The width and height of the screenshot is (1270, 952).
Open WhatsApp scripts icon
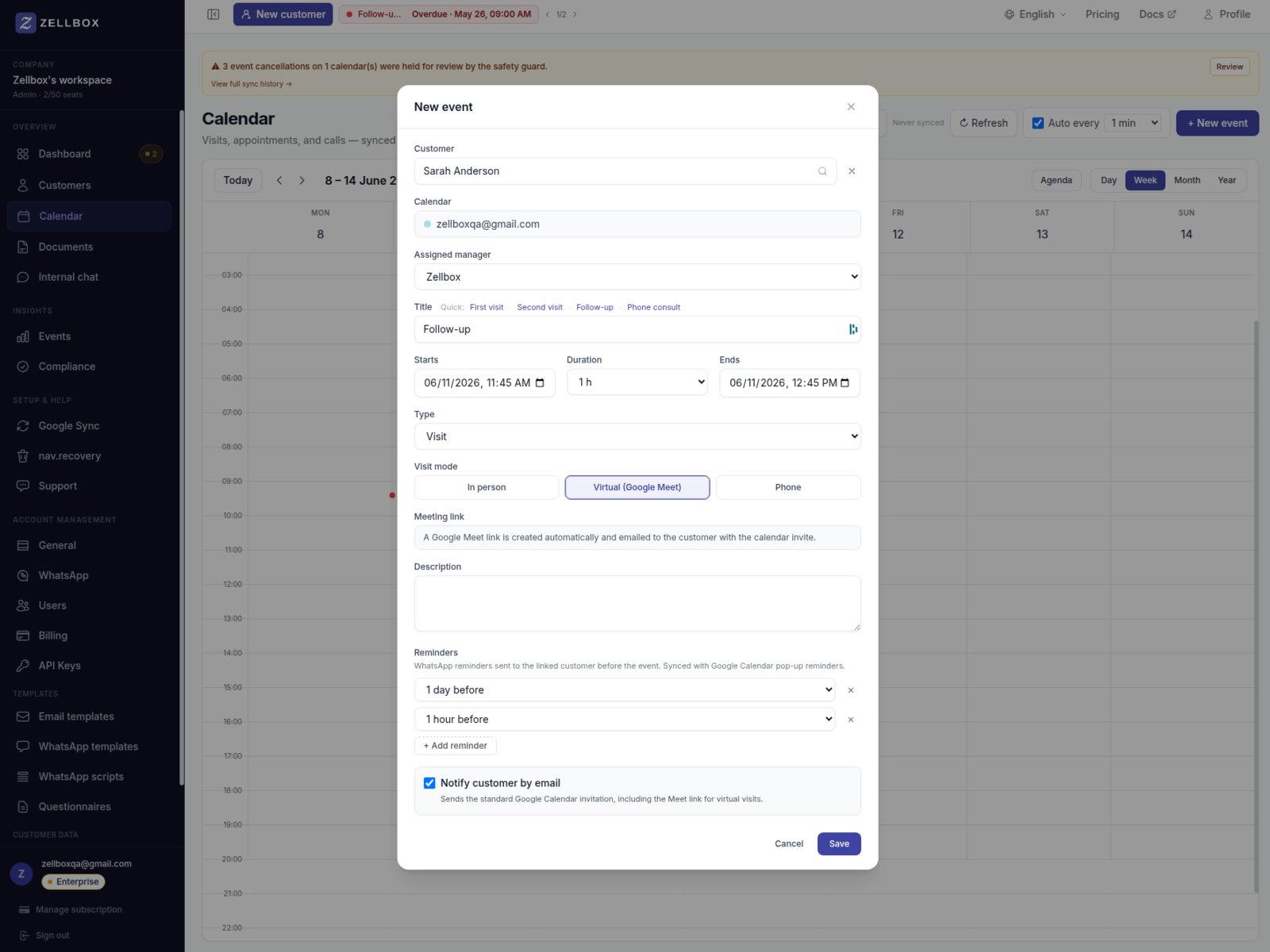click(x=23, y=777)
